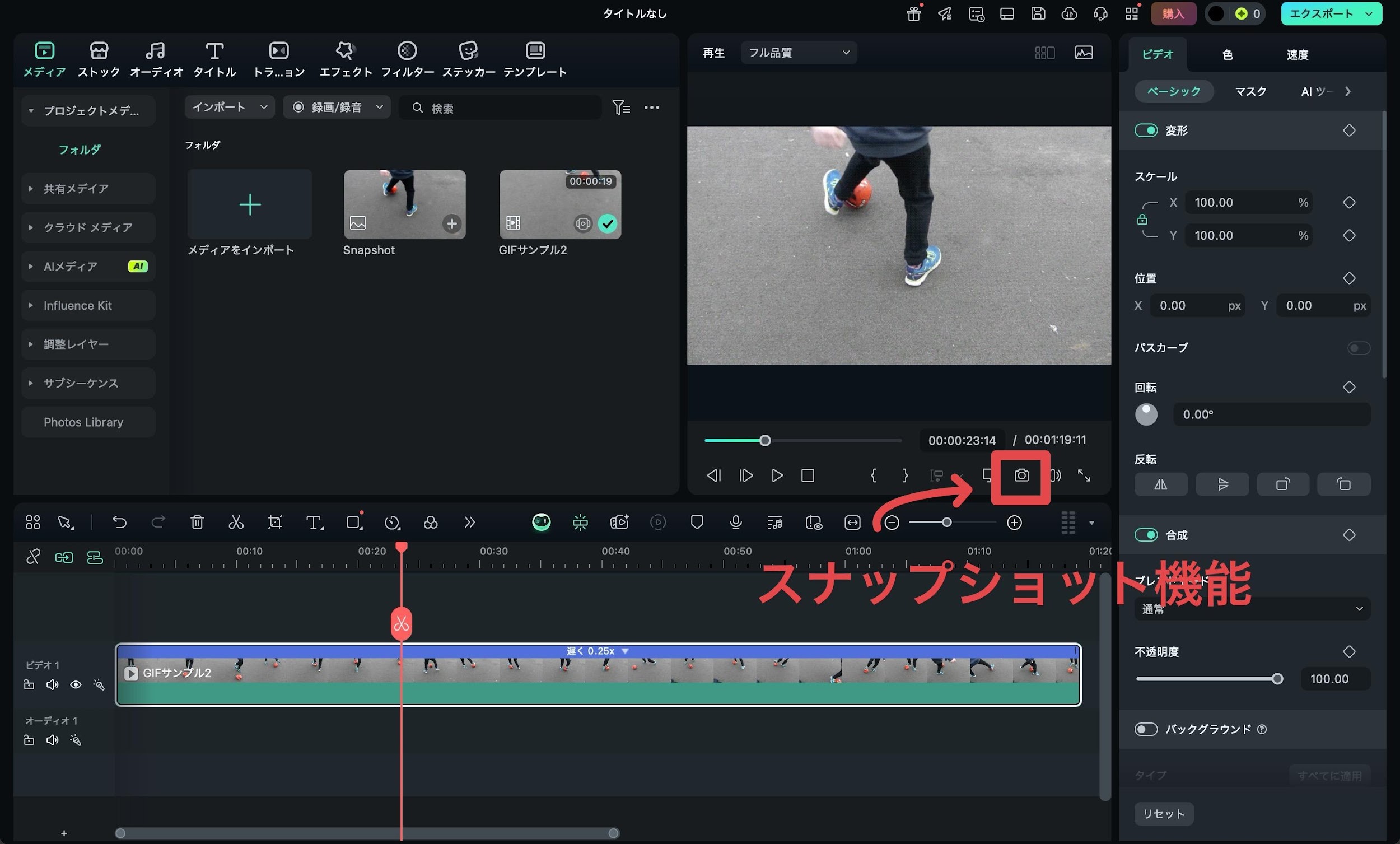Image resolution: width=1400 pixels, height=844 pixels.
Task: Open the エクスポート dropdown arrow
Action: pos(1369,13)
